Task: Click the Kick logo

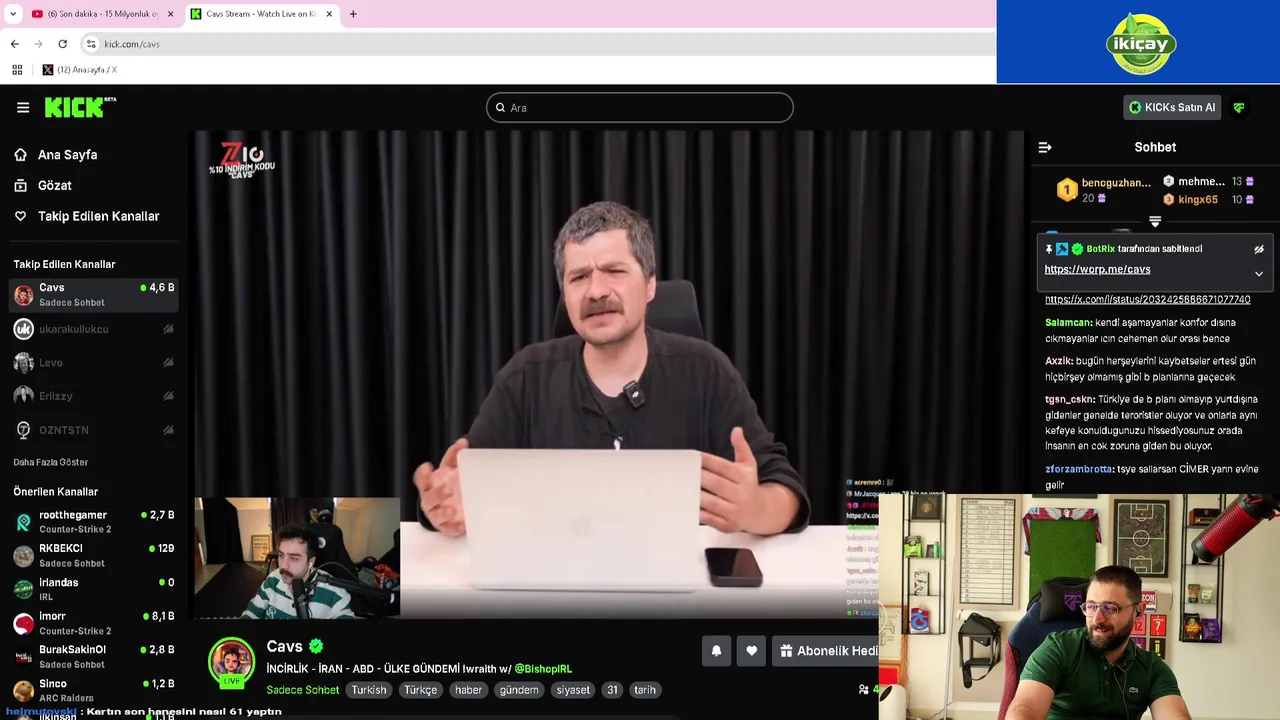Action: 80,107
